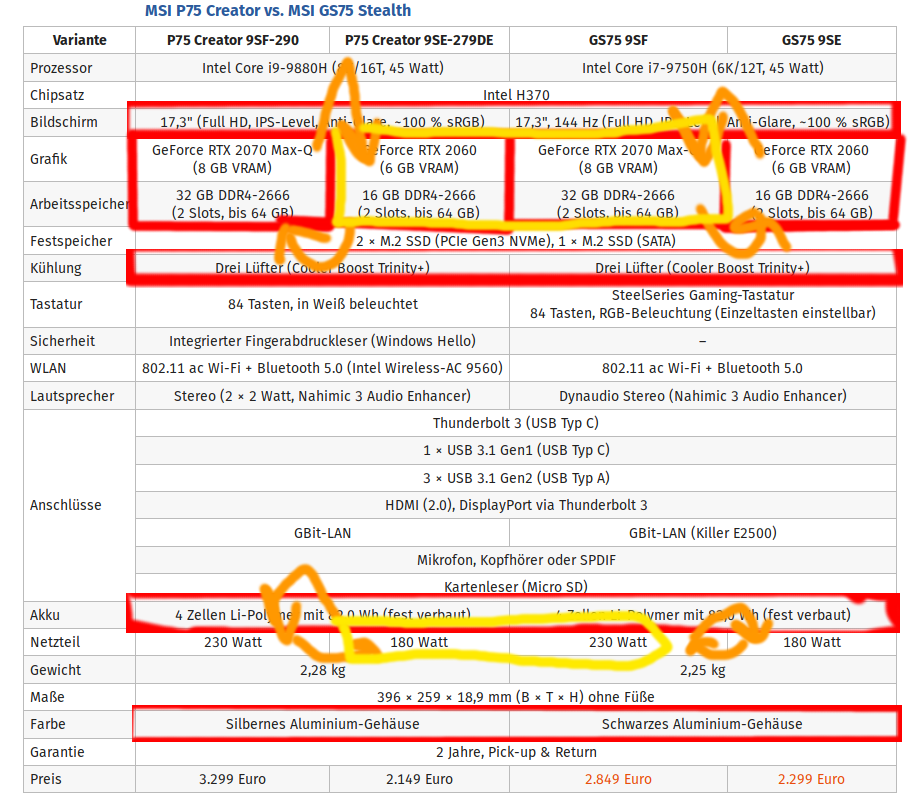The image size is (920, 793).
Task: Open the orange '2.299 Euro' price link
Action: (811, 779)
